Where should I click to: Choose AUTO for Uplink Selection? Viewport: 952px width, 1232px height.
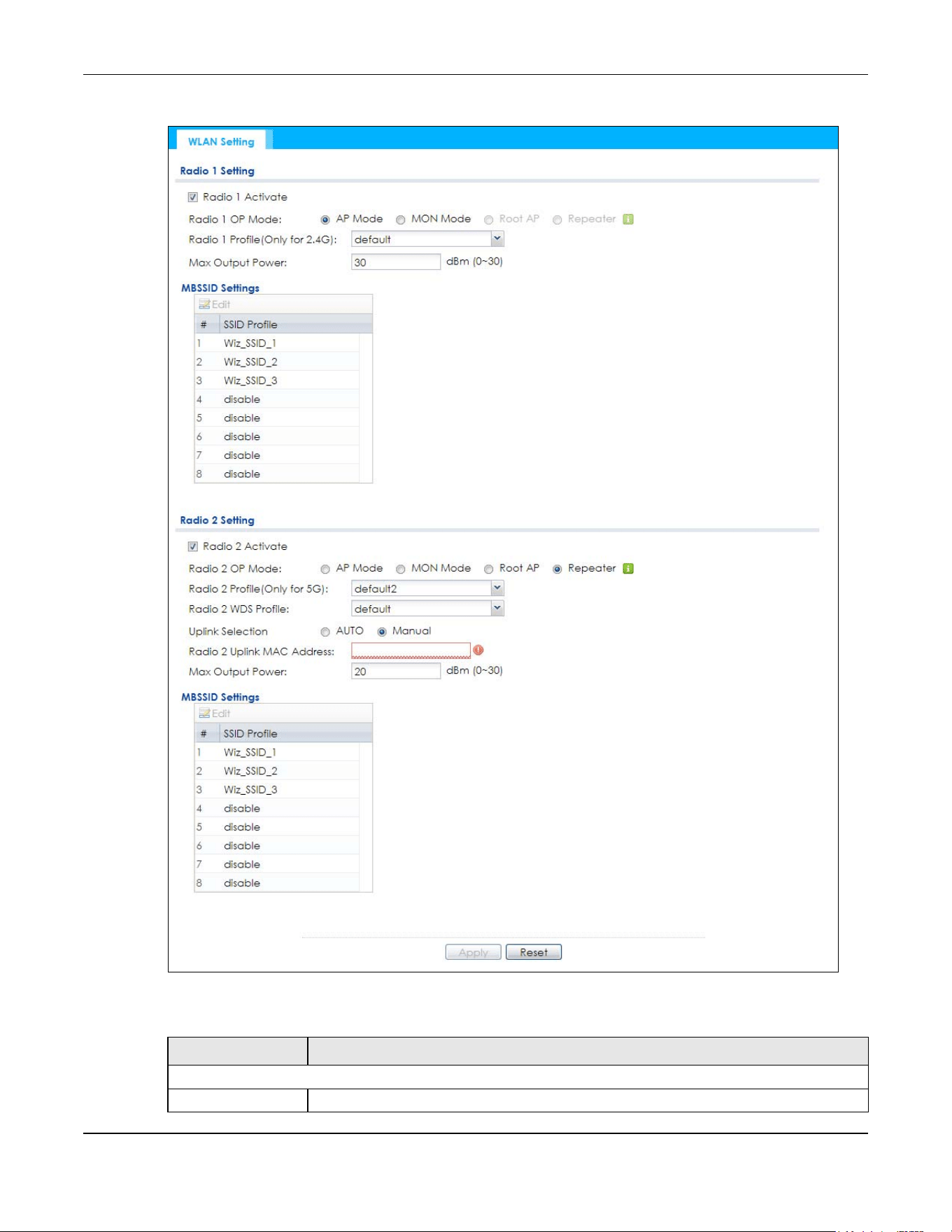[x=325, y=632]
